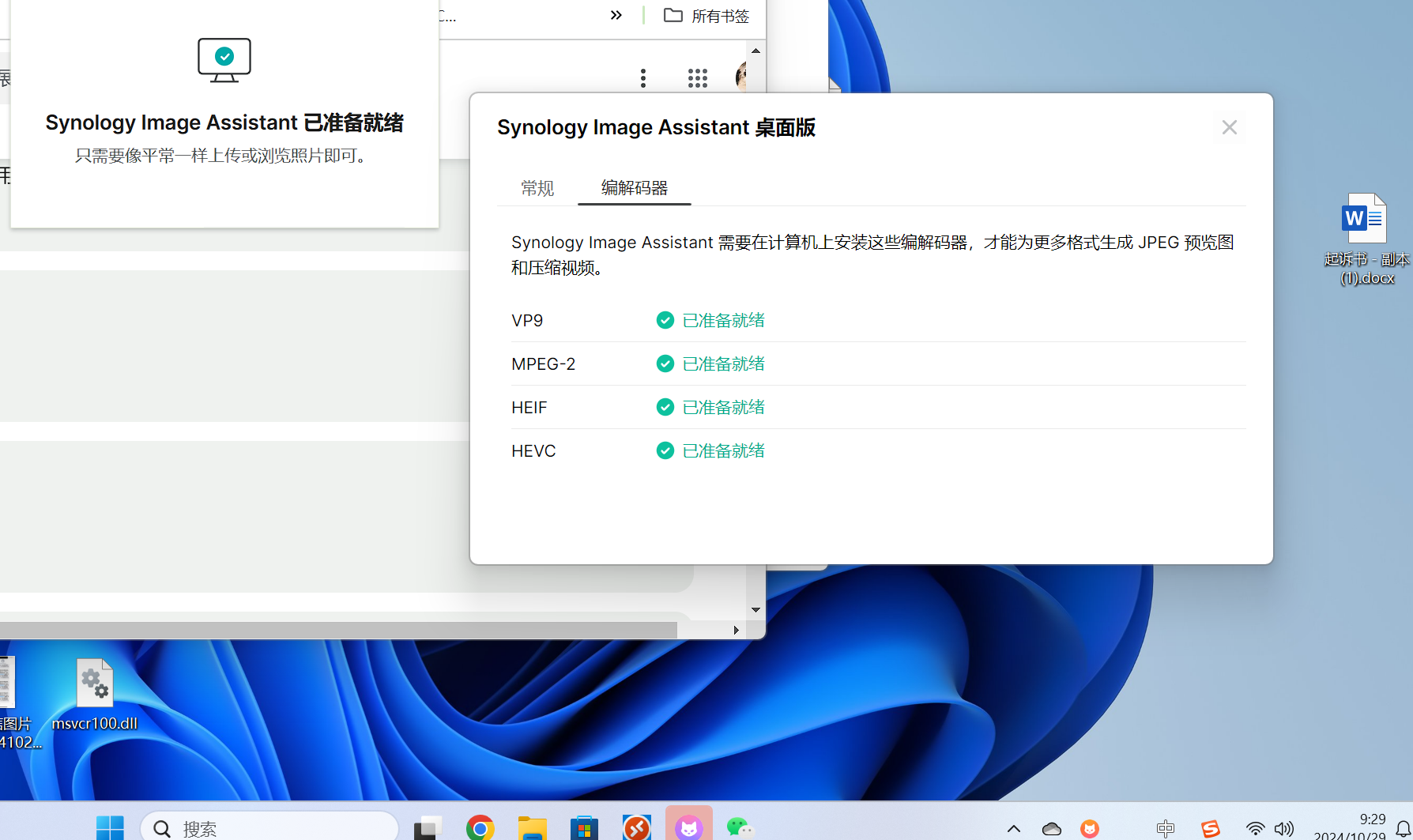Click the HEVC ready checkmark icon

[x=665, y=450]
